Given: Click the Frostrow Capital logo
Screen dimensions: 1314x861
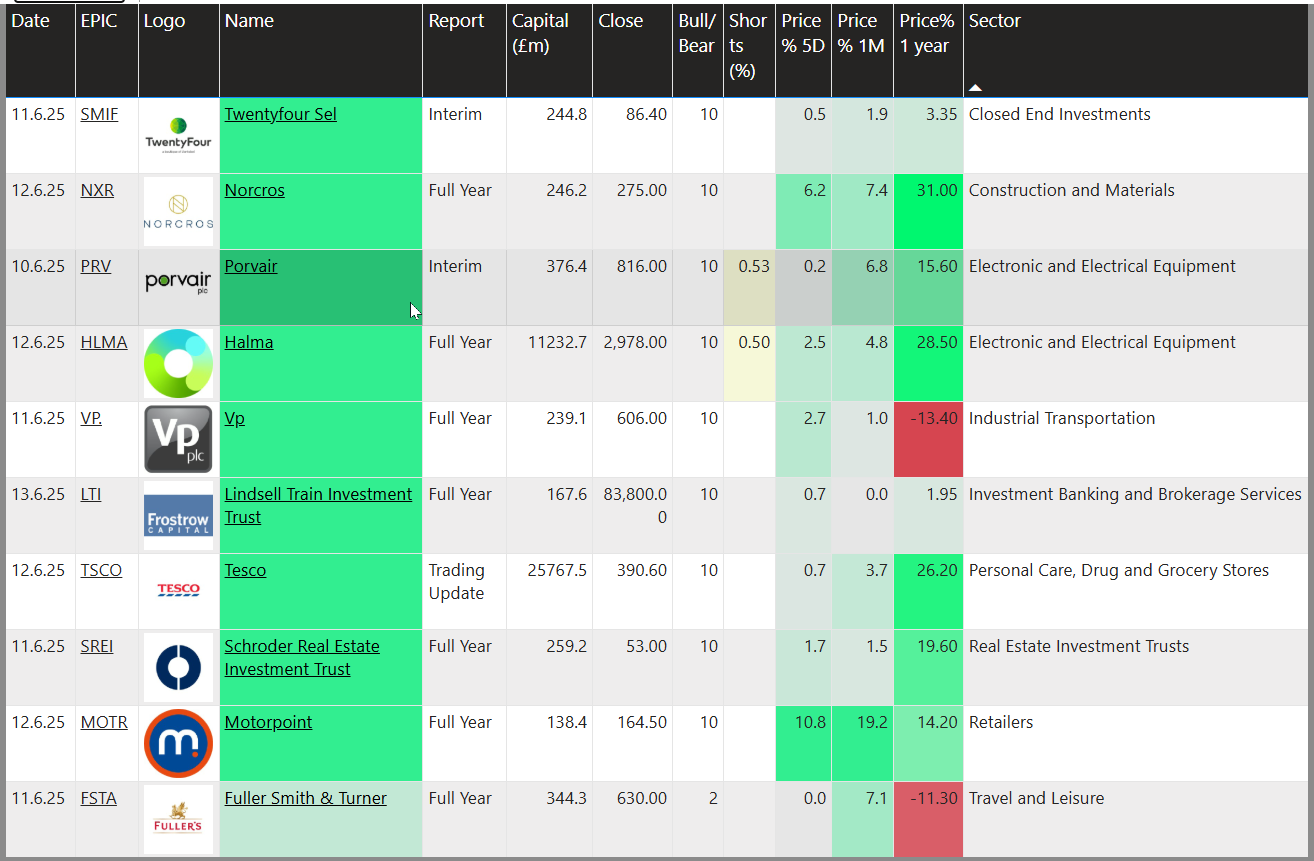Looking at the screenshot, I should pos(178,515).
